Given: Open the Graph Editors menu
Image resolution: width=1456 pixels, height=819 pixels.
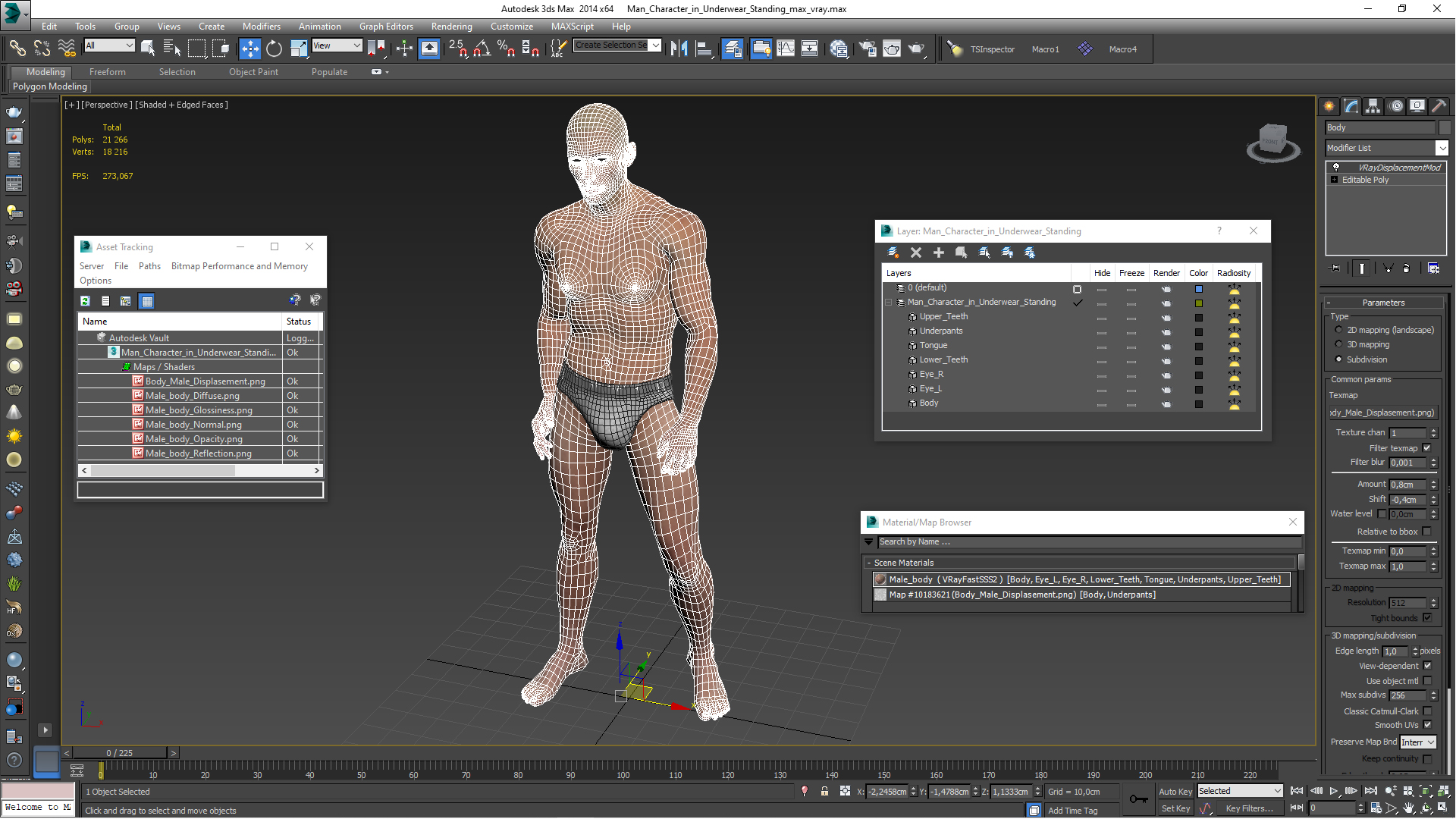Looking at the screenshot, I should pos(386,26).
